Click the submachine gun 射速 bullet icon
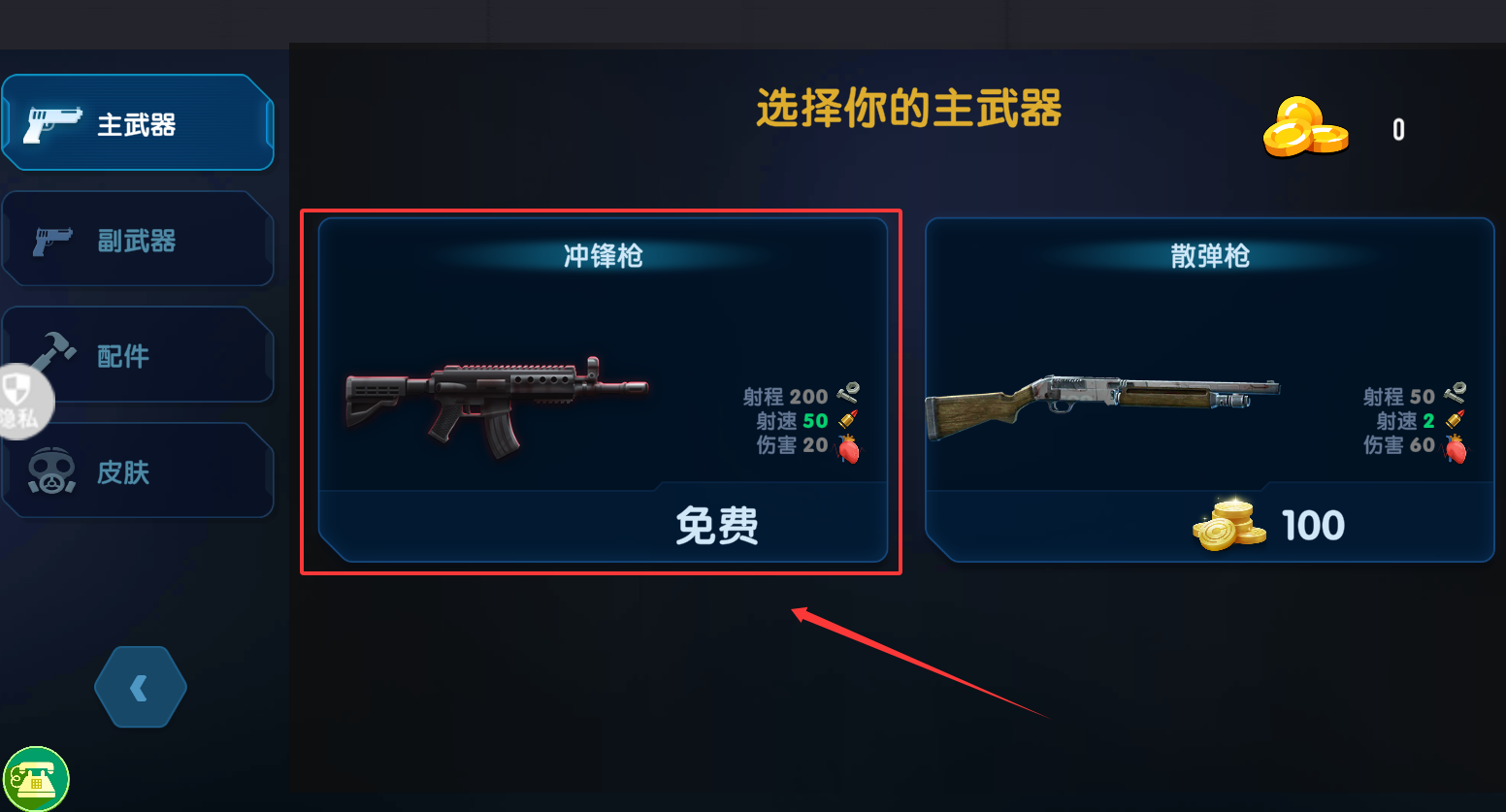 (848, 420)
